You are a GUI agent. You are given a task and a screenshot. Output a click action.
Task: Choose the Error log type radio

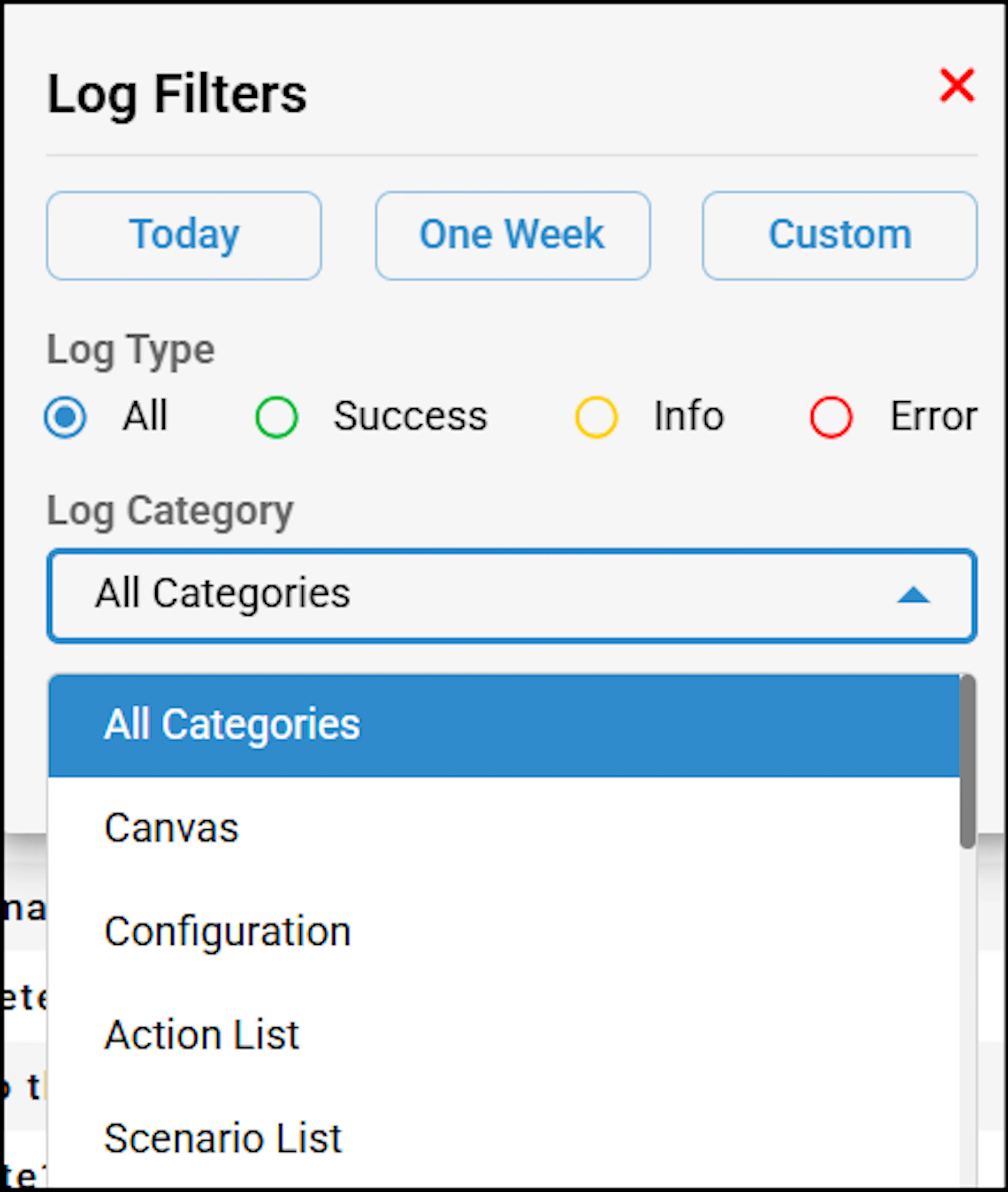tap(831, 417)
